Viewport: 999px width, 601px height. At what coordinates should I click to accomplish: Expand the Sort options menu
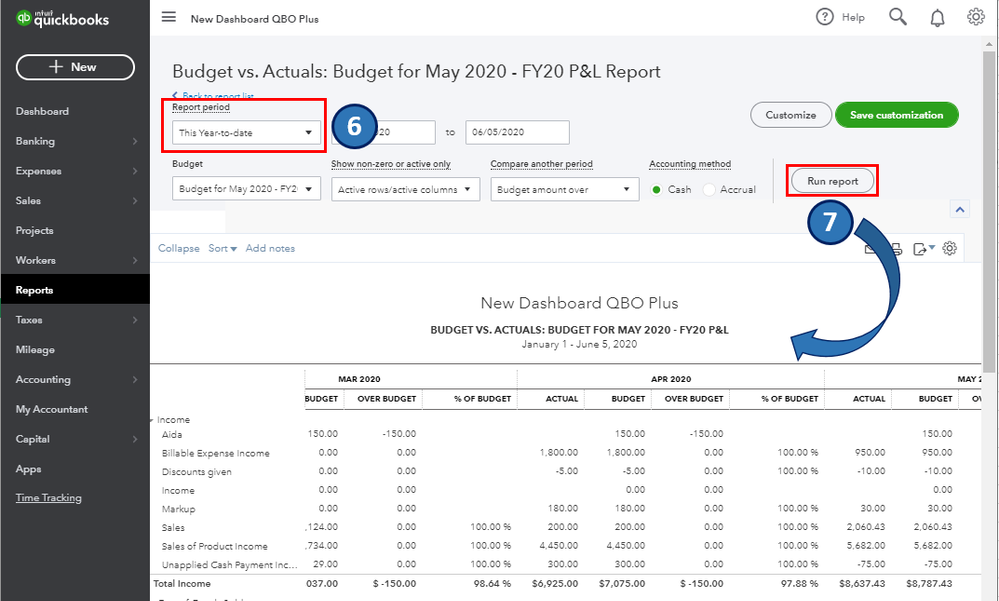pyautogui.click(x=222, y=248)
